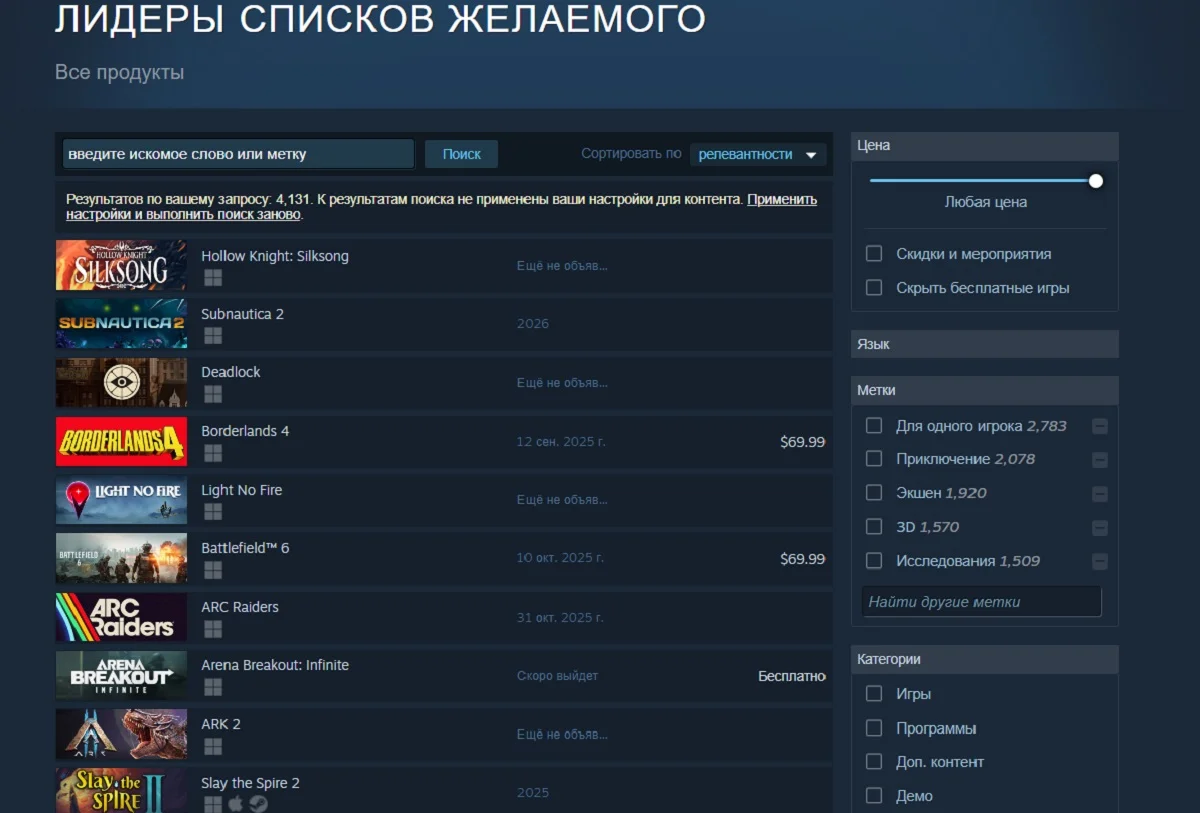Open ARK 2 dinosaur thumbnail
The height and width of the screenshot is (813, 1200).
coord(121,734)
